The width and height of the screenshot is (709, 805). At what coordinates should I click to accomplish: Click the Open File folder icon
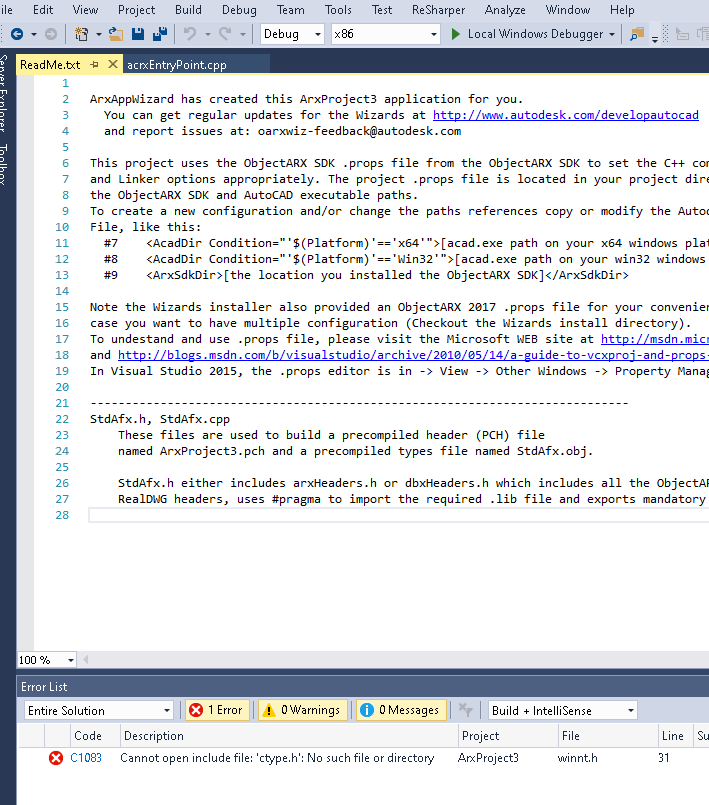(x=116, y=34)
